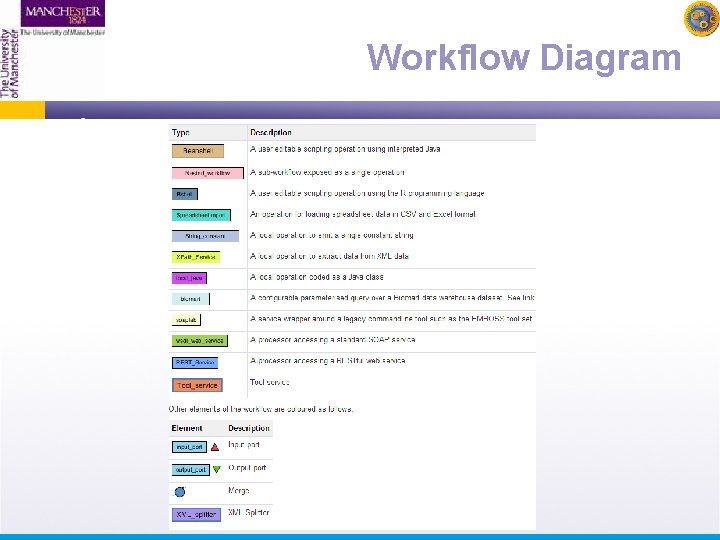Click the purple XML_splitter swatch
720x540 pixels.
(196, 515)
